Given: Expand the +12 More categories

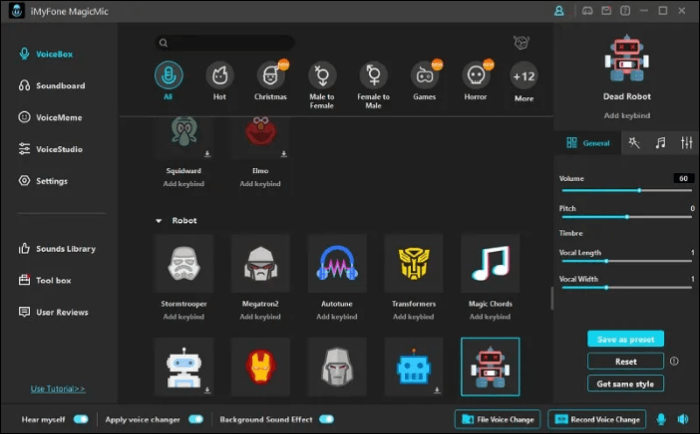Looking at the screenshot, I should (524, 76).
